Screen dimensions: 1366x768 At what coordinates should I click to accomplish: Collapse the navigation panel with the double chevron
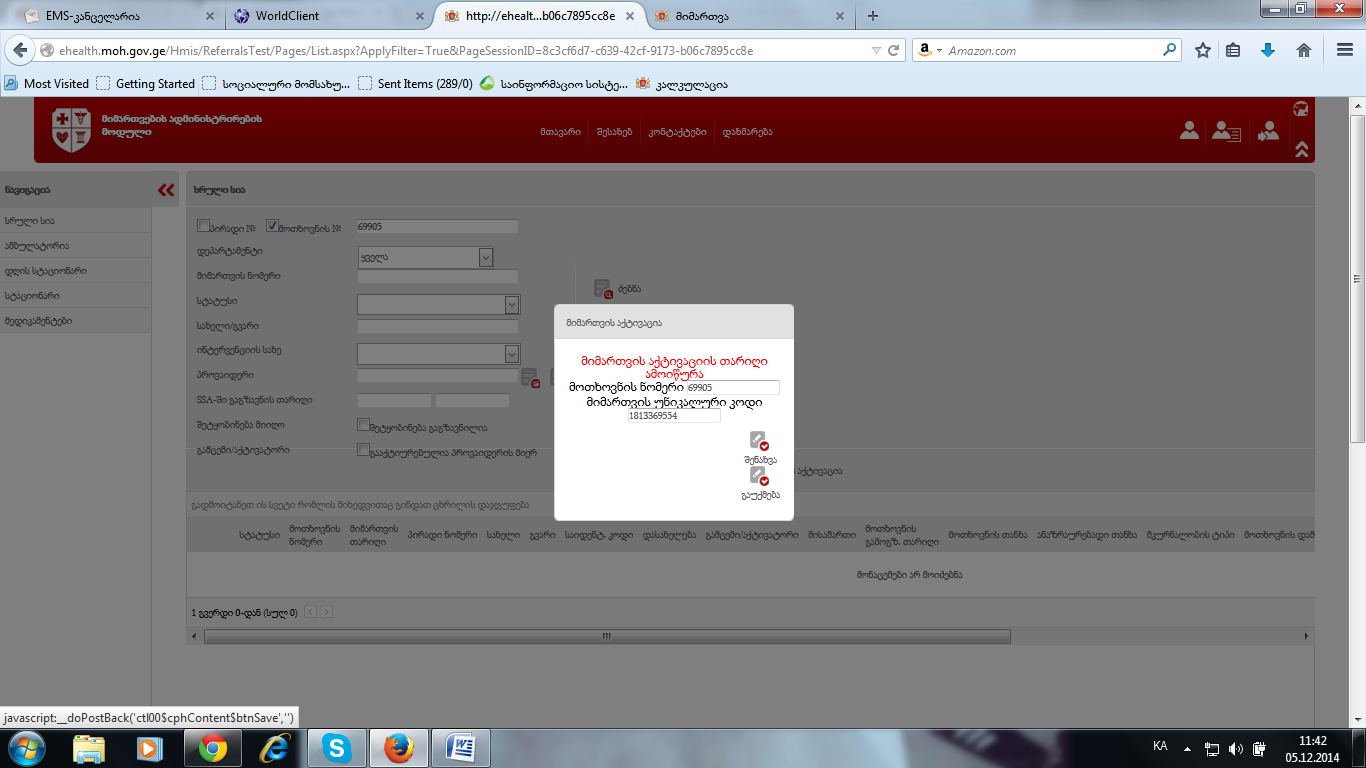click(166, 190)
